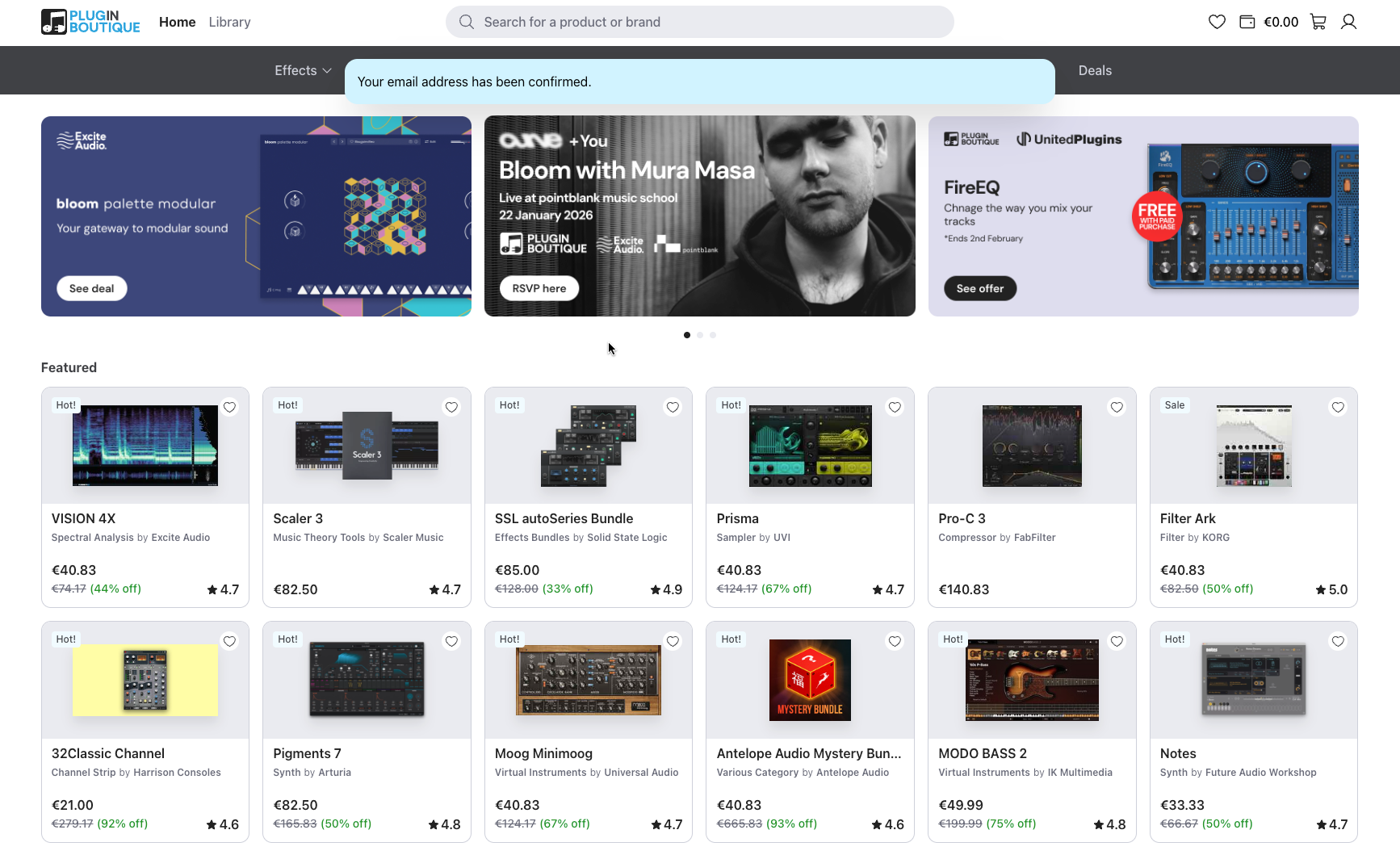The height and width of the screenshot is (855, 1400).
Task: Heart the Pro-C 3 compressor
Action: pyautogui.click(x=1117, y=407)
